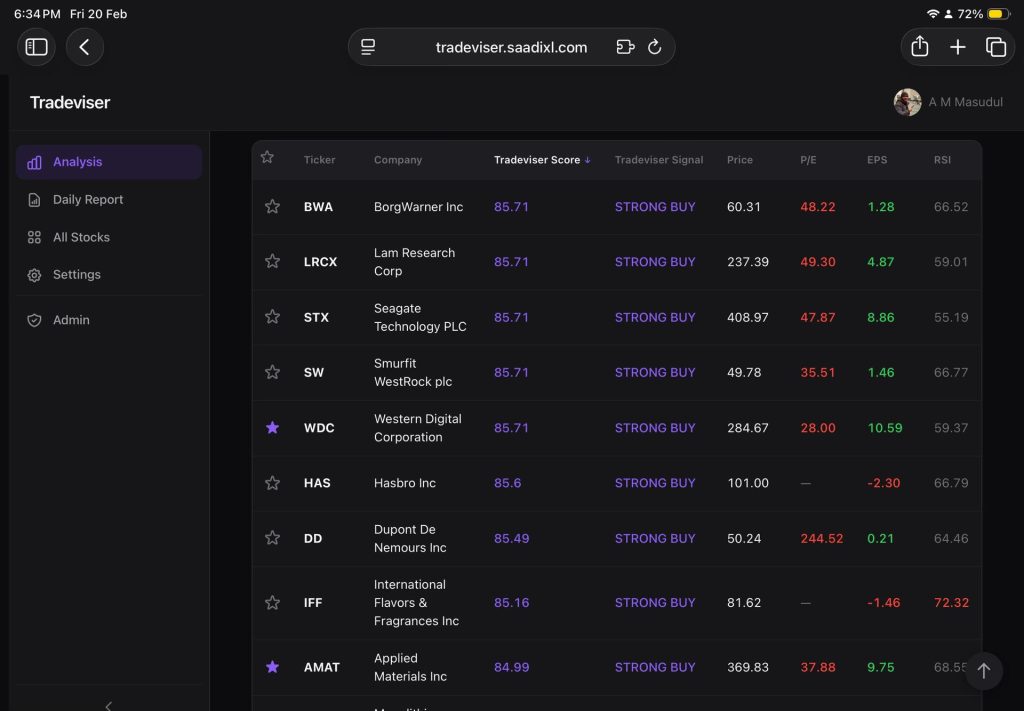Viewport: 1024px width, 711px height.
Task: Star the LRCX row as favorite
Action: (x=272, y=262)
